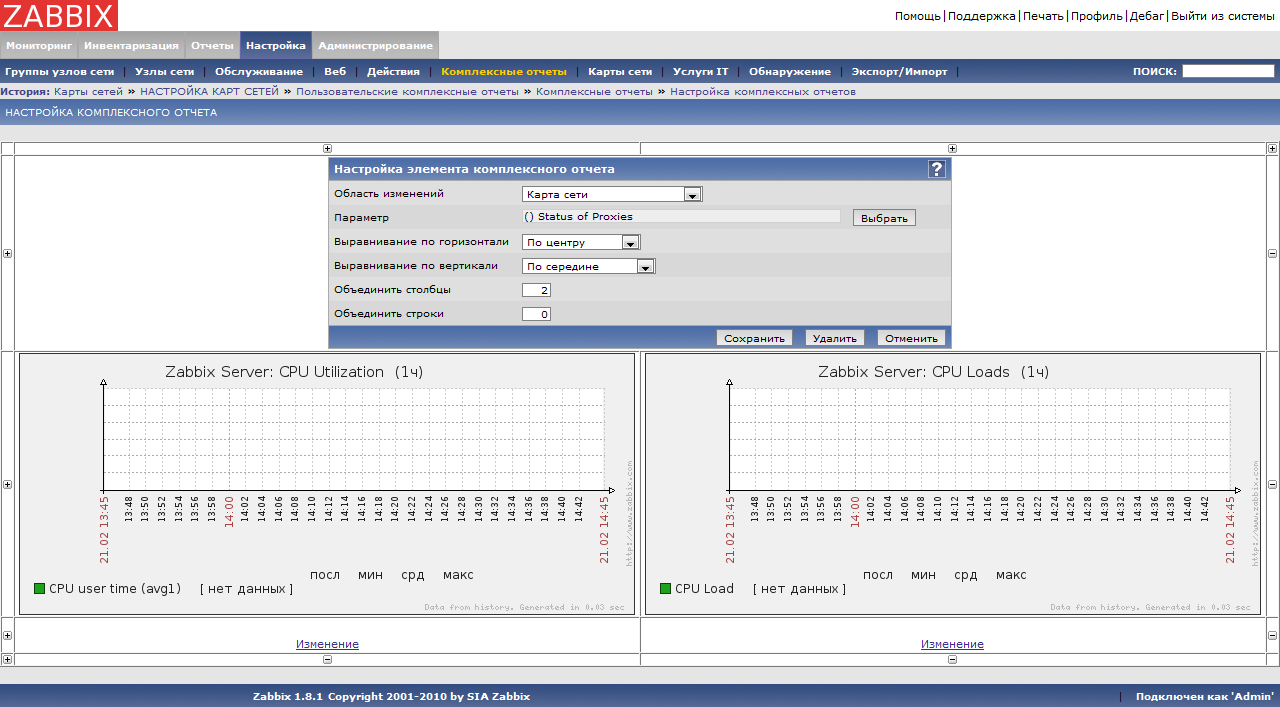Open Комплексные отчеты history breadcrumb link
The width and height of the screenshot is (1280, 707).
click(594, 91)
